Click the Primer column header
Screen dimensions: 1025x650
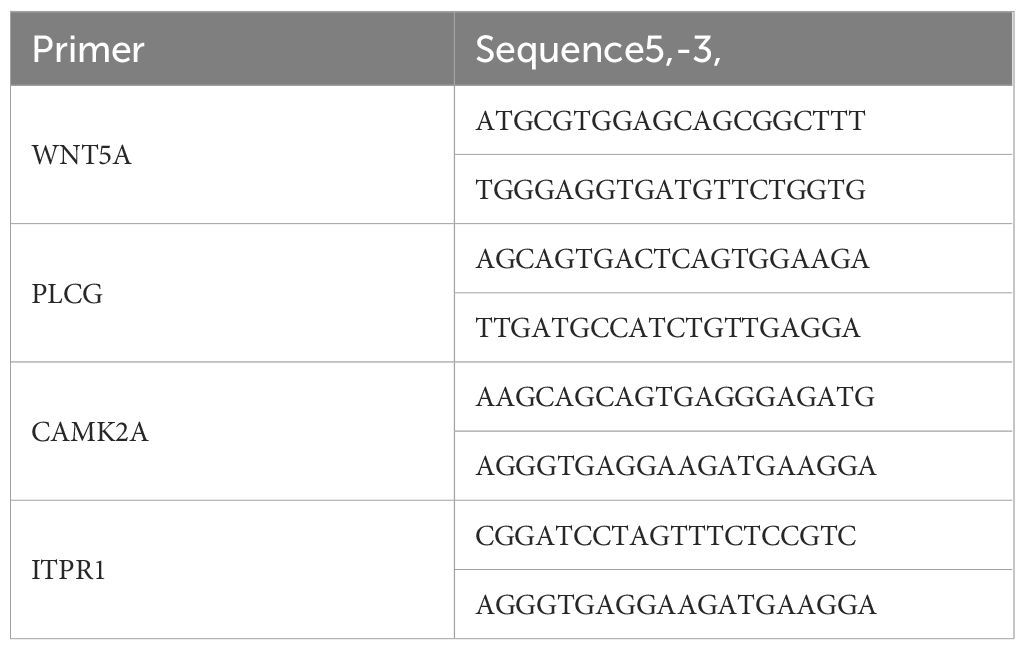[x=232, y=48]
